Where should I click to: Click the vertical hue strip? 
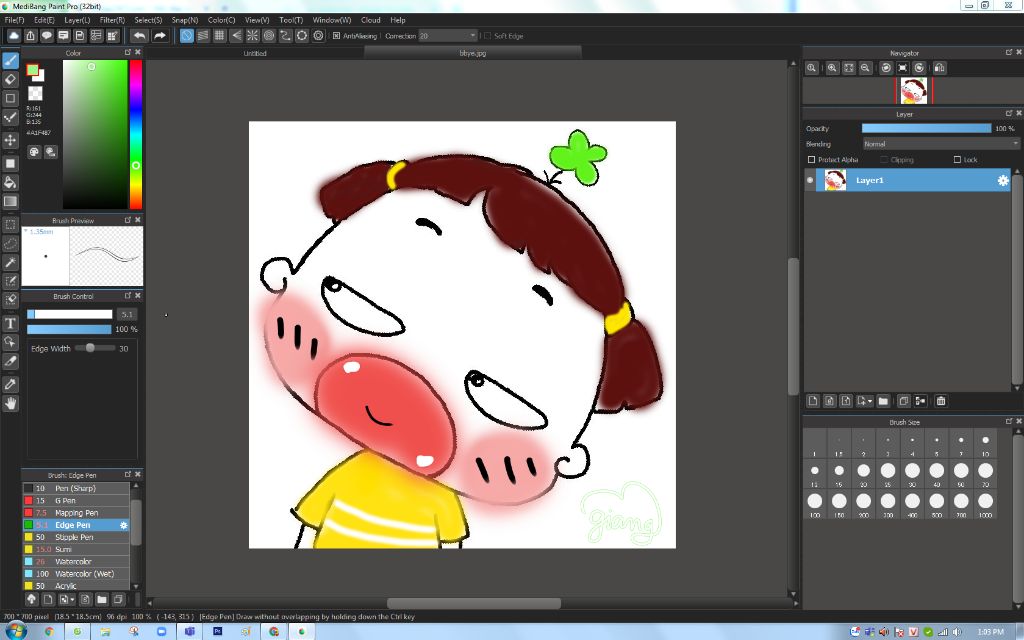point(135,135)
